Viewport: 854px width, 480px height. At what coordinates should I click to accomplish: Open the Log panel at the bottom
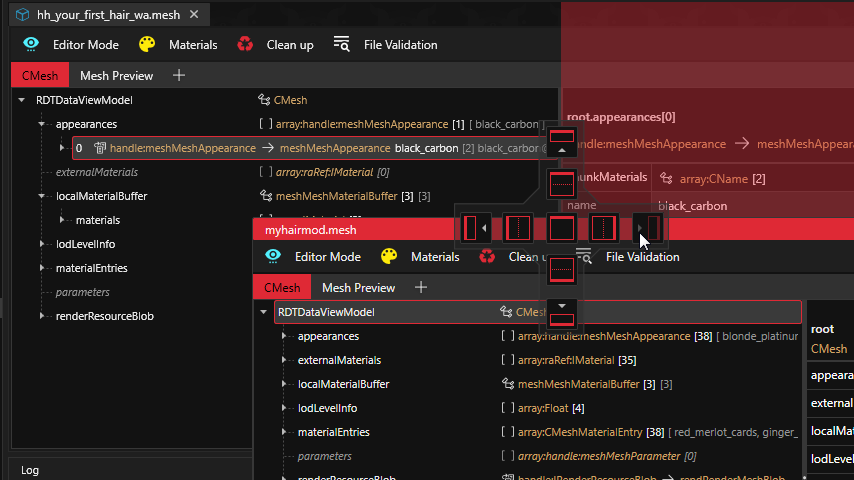click(30, 470)
